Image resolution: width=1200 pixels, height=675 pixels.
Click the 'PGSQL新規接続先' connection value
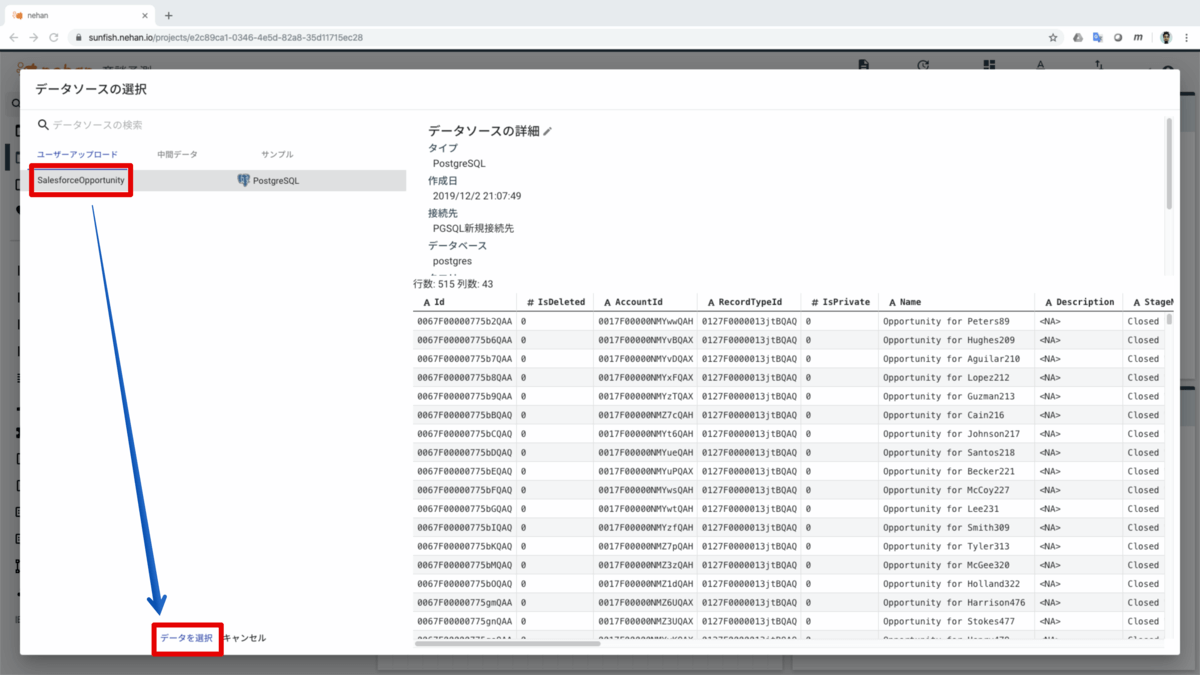(473, 229)
